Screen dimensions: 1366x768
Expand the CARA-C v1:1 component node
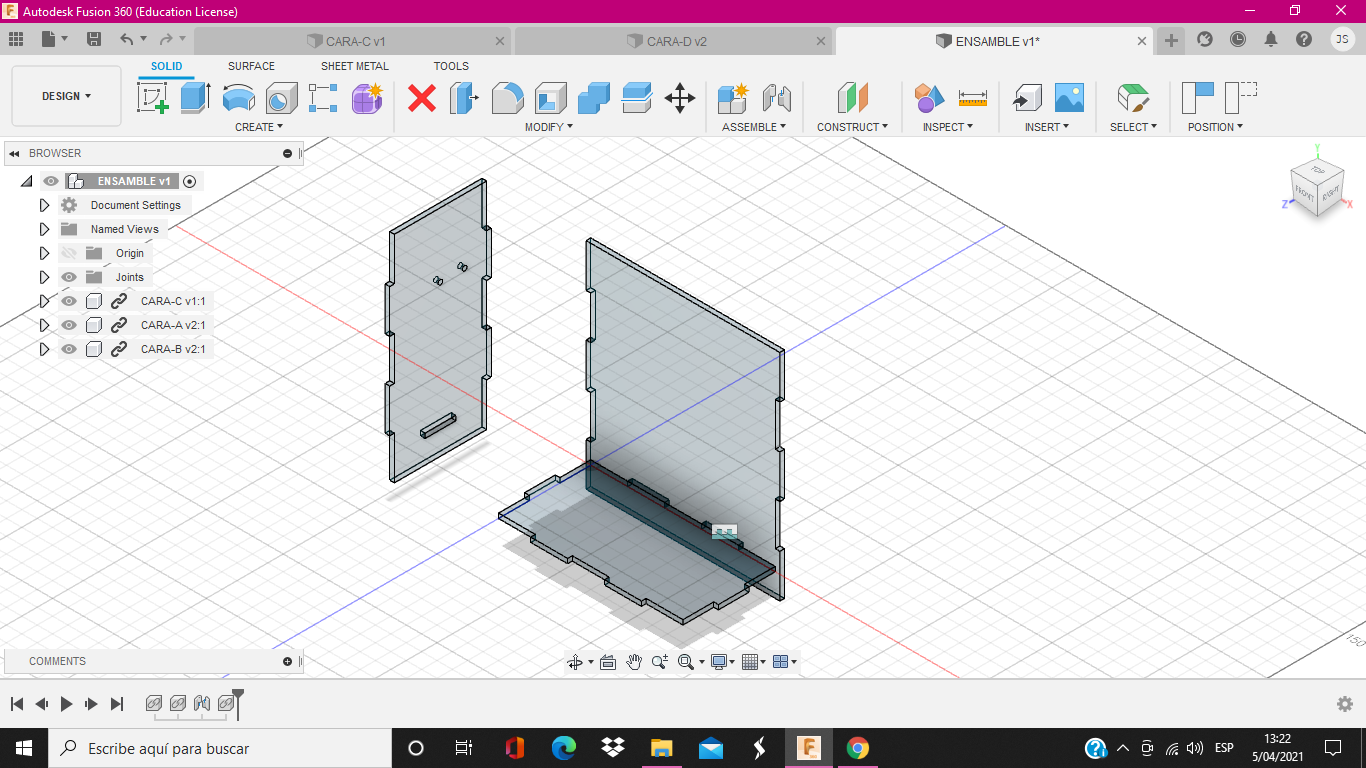point(44,301)
